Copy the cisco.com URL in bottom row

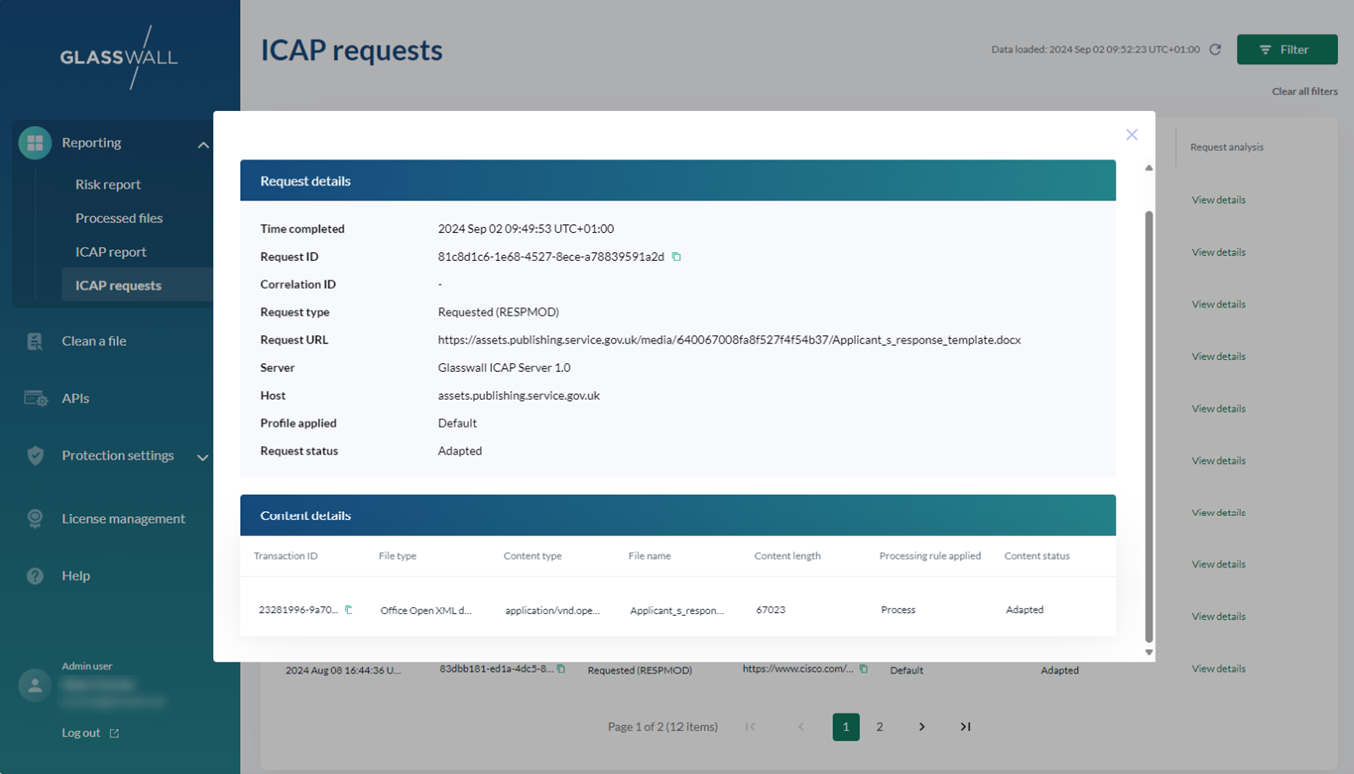pos(863,669)
